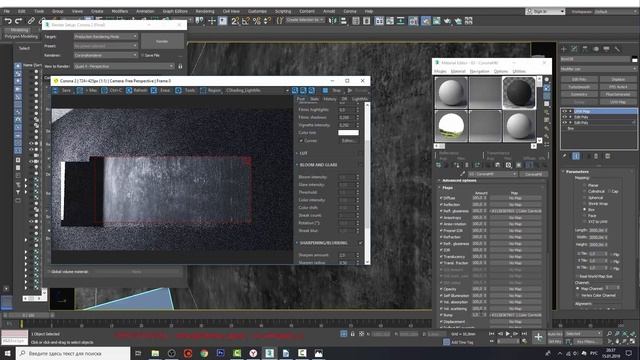Collapse the BLOOM AND GLARE section
This screenshot has width=640, height=360.
coord(318,165)
